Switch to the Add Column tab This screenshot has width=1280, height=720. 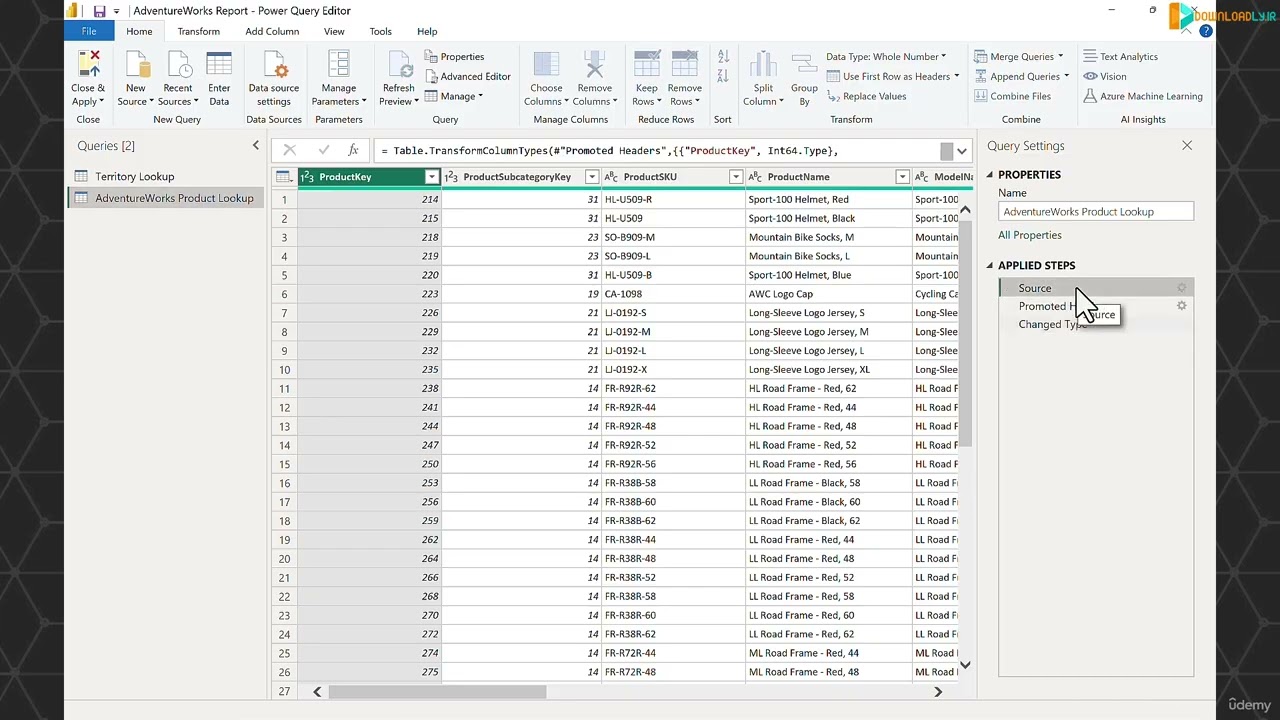point(272,31)
